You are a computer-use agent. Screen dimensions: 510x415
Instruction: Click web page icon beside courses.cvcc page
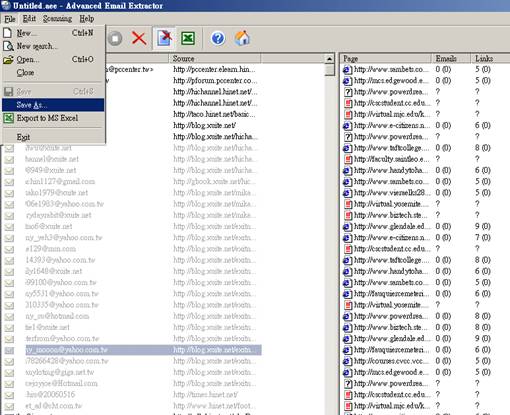coord(347,361)
